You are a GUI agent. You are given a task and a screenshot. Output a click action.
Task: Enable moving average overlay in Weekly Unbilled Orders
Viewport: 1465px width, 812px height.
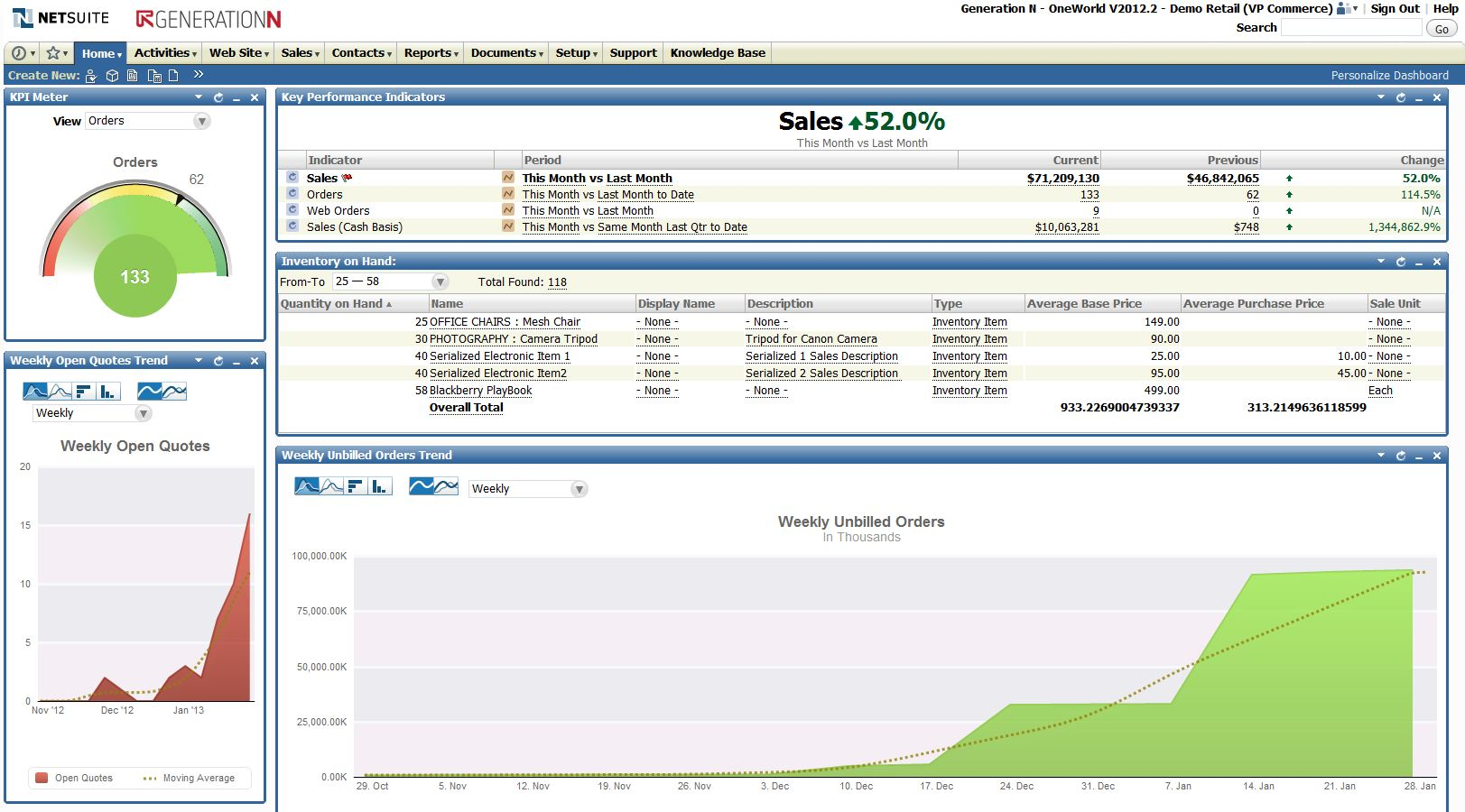(445, 487)
